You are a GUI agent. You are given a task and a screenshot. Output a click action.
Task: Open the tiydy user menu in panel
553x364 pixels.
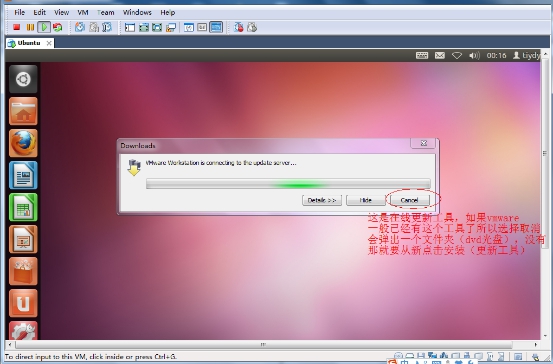(526, 55)
